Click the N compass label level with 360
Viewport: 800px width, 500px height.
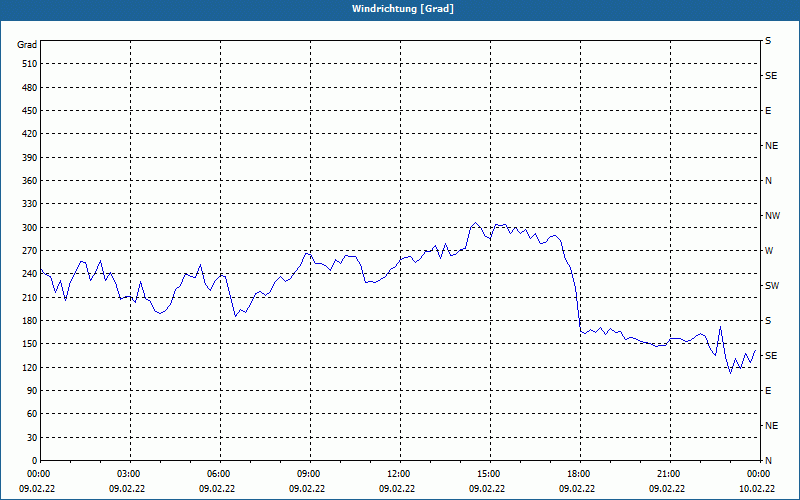click(x=768, y=181)
